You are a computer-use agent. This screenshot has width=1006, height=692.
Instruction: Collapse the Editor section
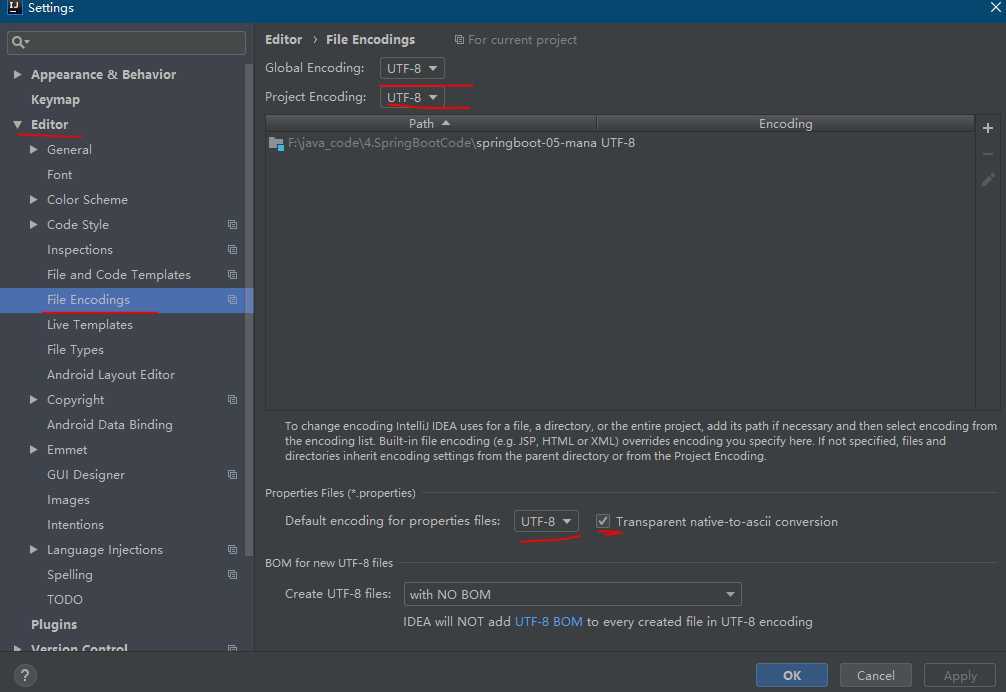coord(17,124)
